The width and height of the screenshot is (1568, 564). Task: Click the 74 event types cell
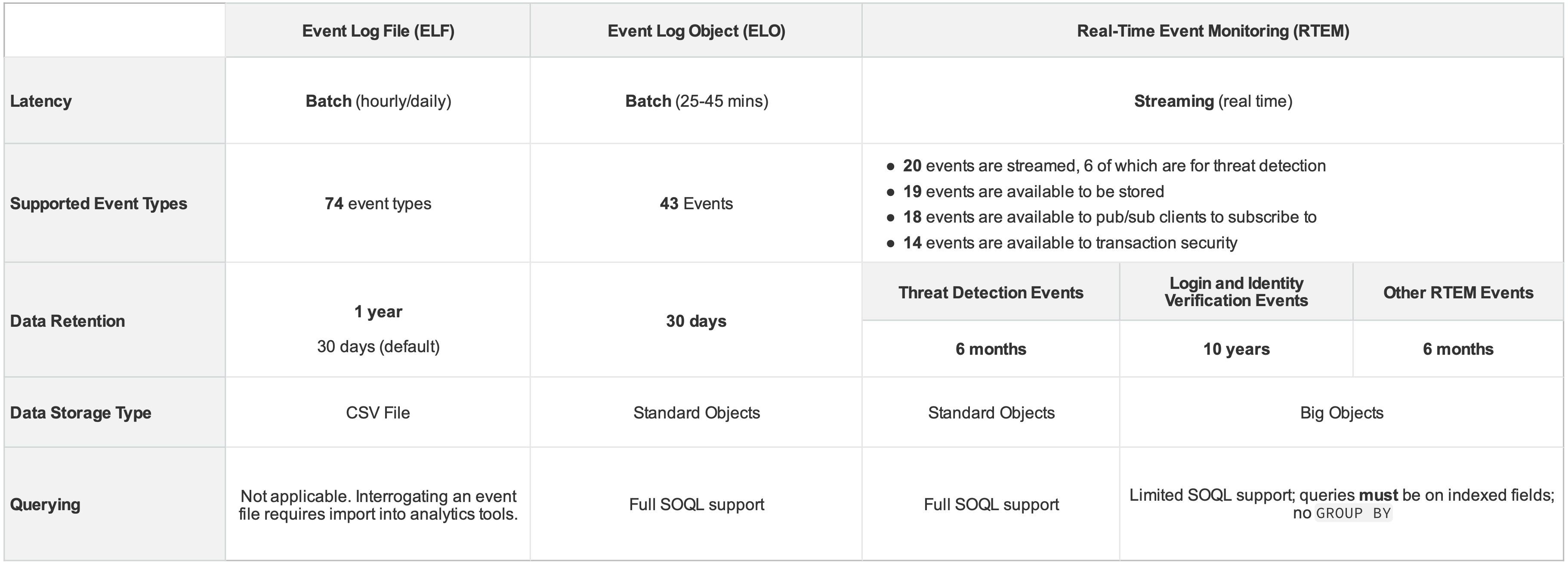378,204
